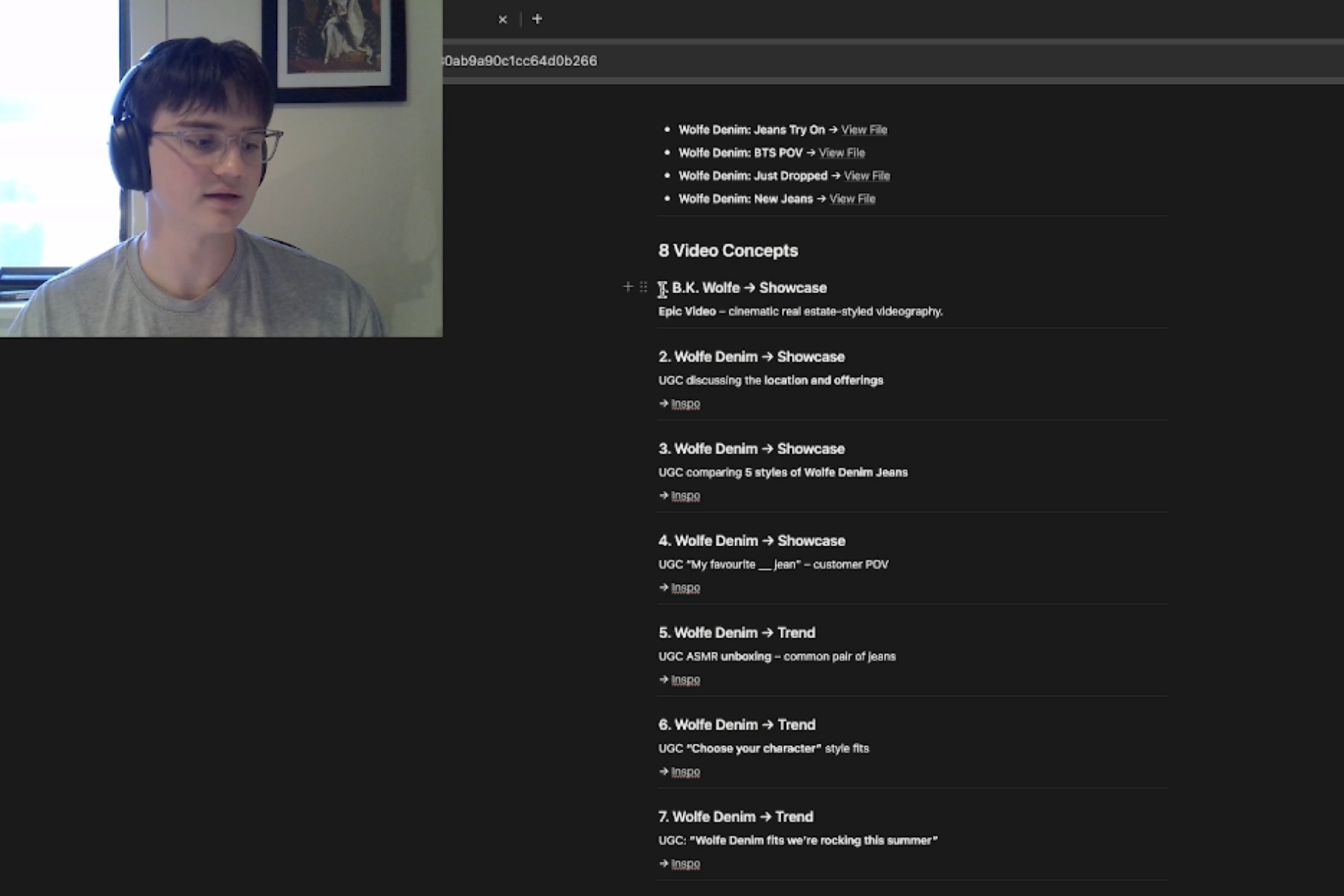Image resolution: width=1344 pixels, height=896 pixels.
Task: Click the webcam video overlay
Action: click(x=220, y=168)
